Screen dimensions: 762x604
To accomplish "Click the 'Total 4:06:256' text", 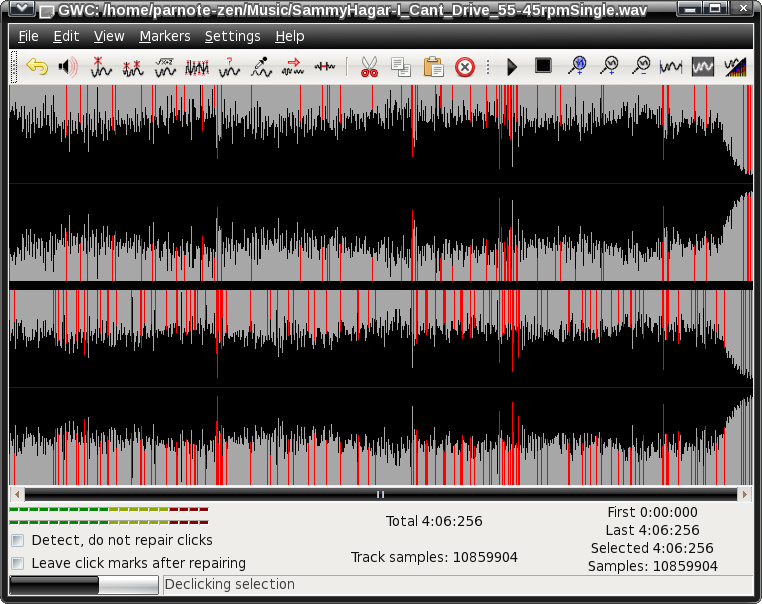I will [x=434, y=521].
